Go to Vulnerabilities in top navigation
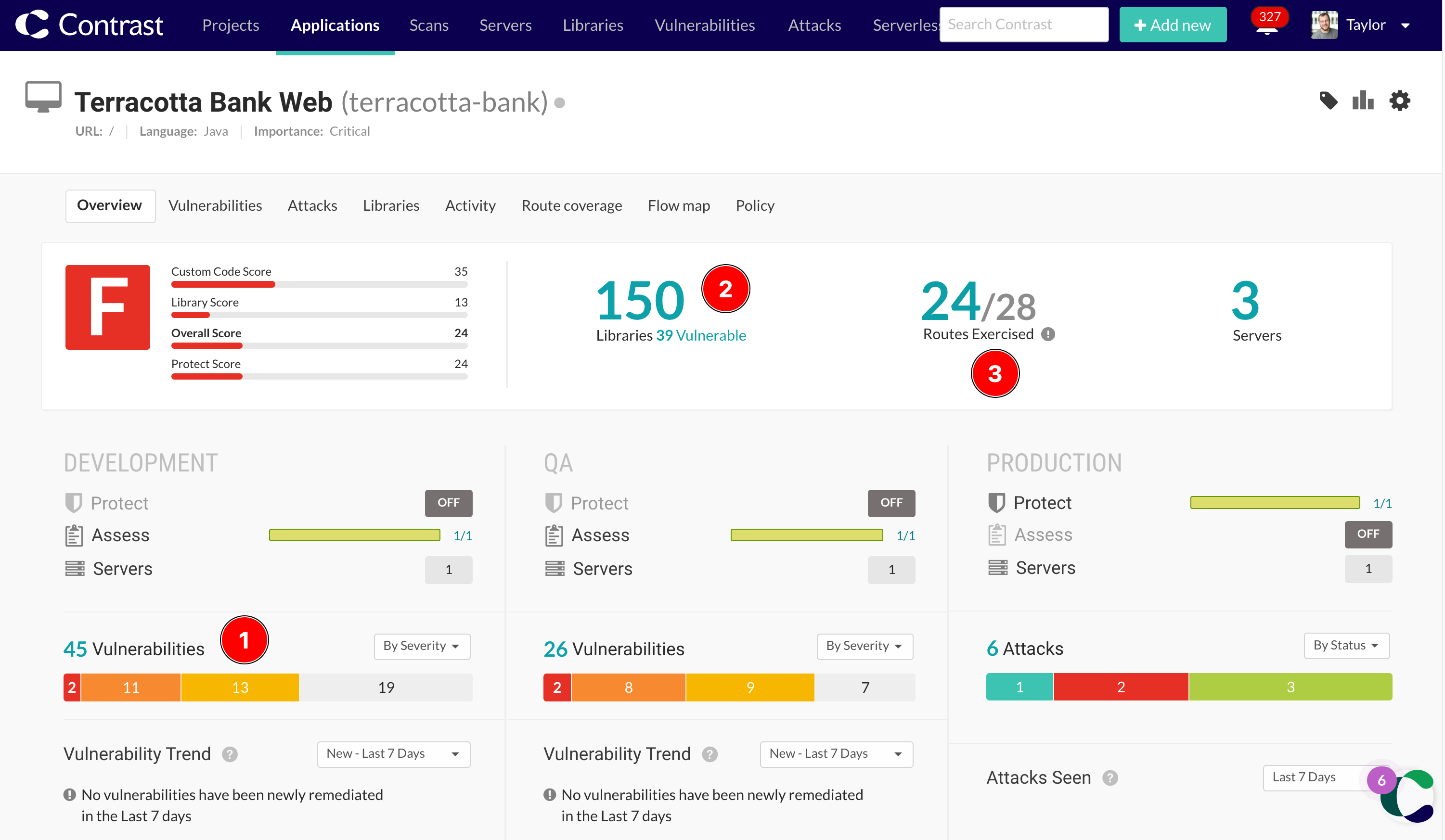Image resolution: width=1445 pixels, height=840 pixels. 705,25
